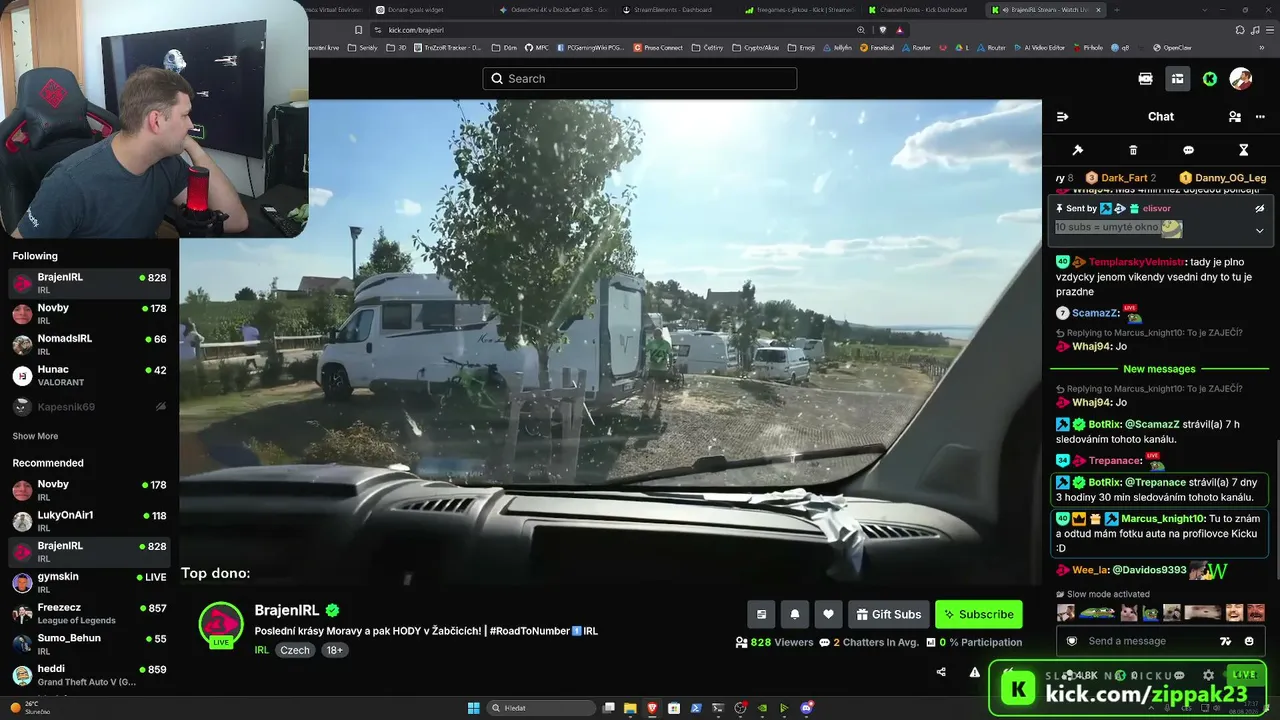This screenshot has width=1280, height=720.
Task: Click the BrajenIRL streamer avatar
Action: tap(221, 624)
